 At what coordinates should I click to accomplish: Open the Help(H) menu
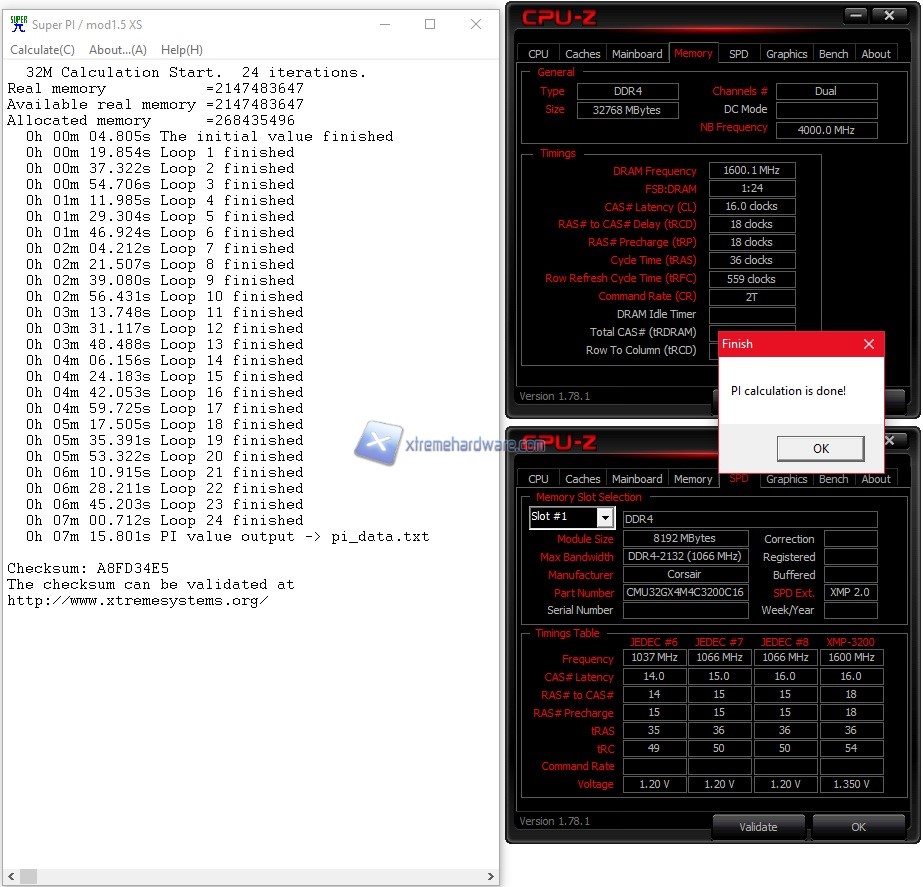click(x=182, y=50)
